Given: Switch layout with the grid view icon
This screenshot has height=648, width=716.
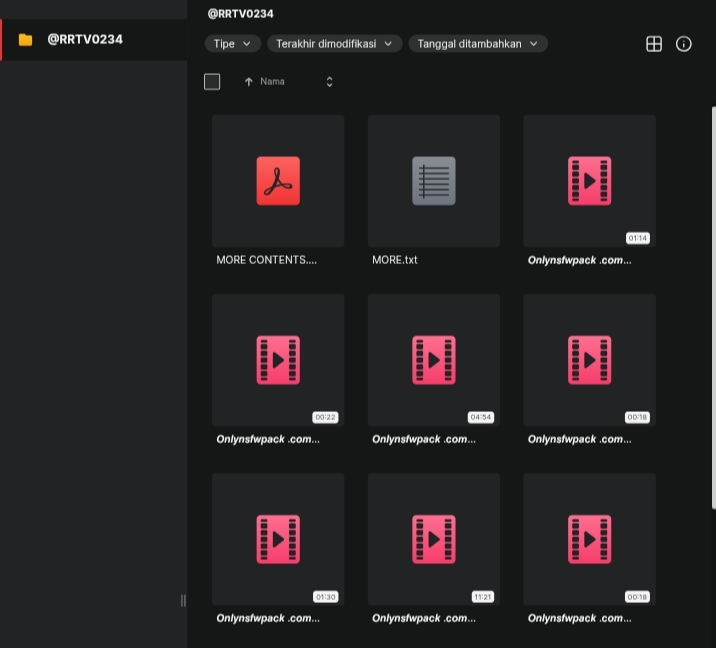Looking at the screenshot, I should tap(654, 44).
